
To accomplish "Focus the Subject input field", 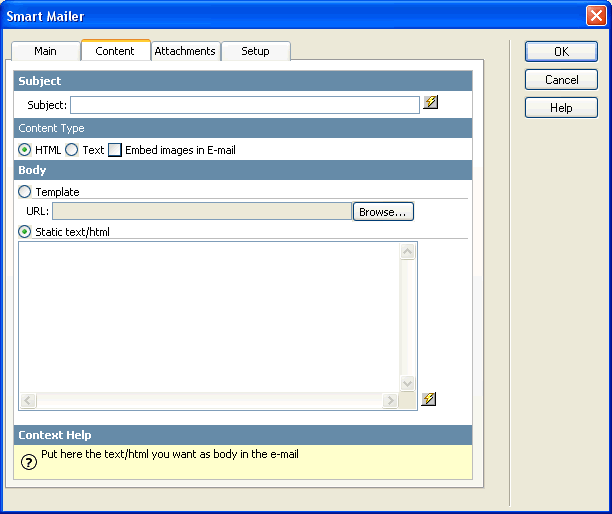I will pos(245,105).
